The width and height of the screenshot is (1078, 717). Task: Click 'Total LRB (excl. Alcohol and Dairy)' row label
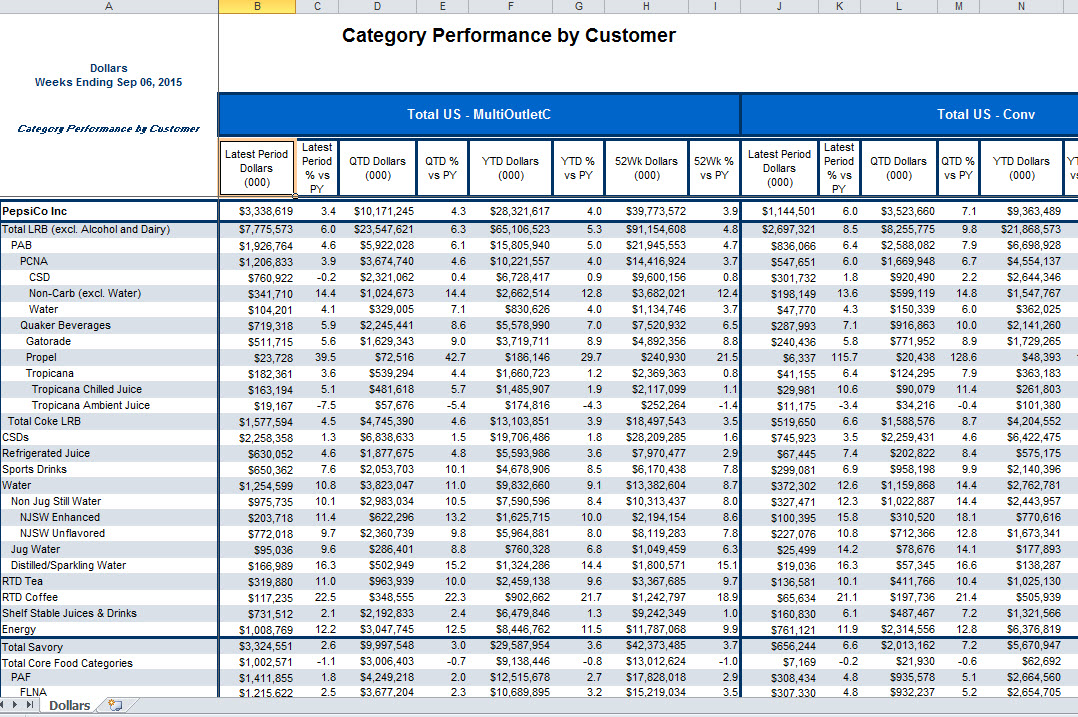click(x=86, y=230)
